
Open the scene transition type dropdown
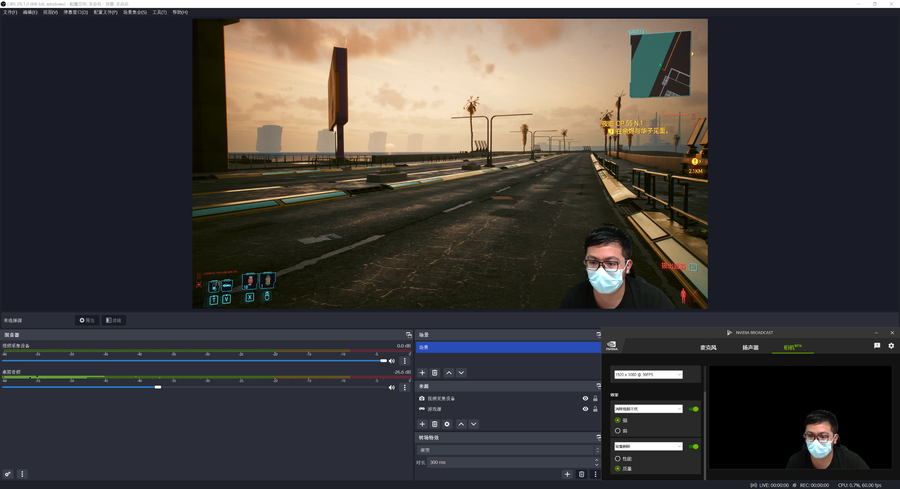pyautogui.click(x=507, y=450)
